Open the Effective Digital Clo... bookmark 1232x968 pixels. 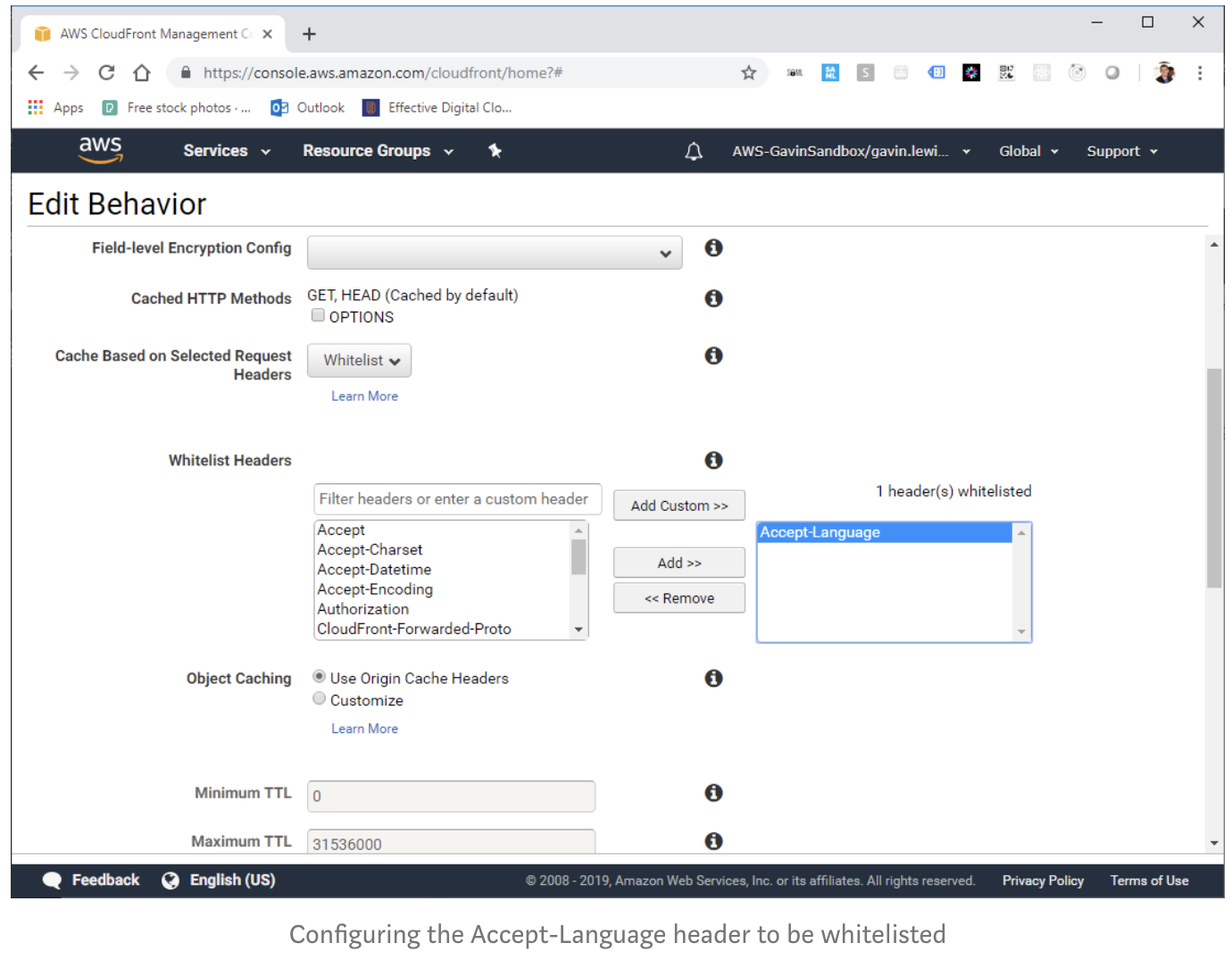pos(437,107)
